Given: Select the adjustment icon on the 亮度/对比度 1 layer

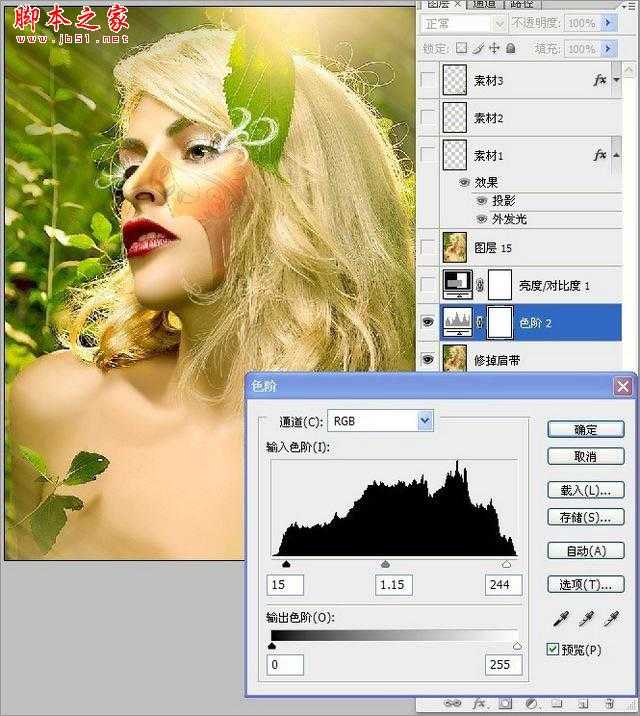Looking at the screenshot, I should 458,284.
